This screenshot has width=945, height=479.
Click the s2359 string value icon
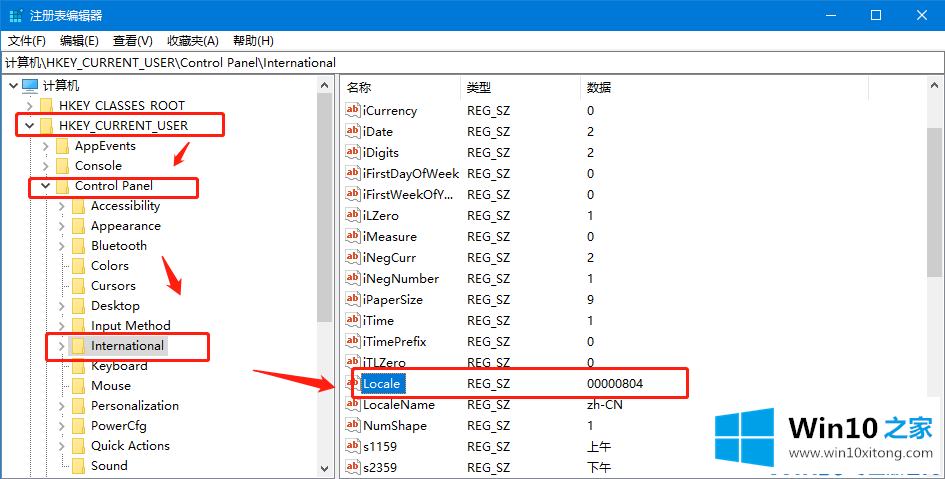coord(353,467)
